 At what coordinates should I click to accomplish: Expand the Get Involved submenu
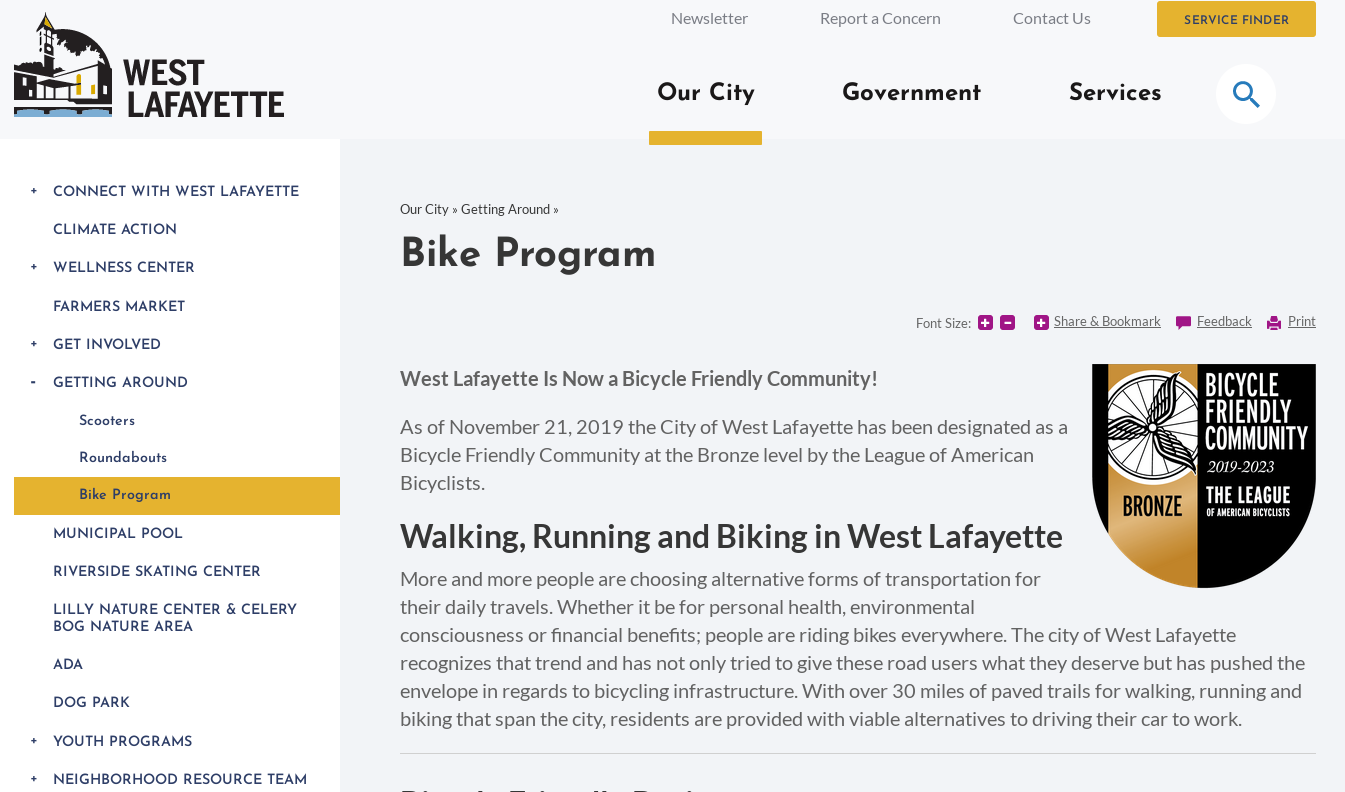[34, 344]
